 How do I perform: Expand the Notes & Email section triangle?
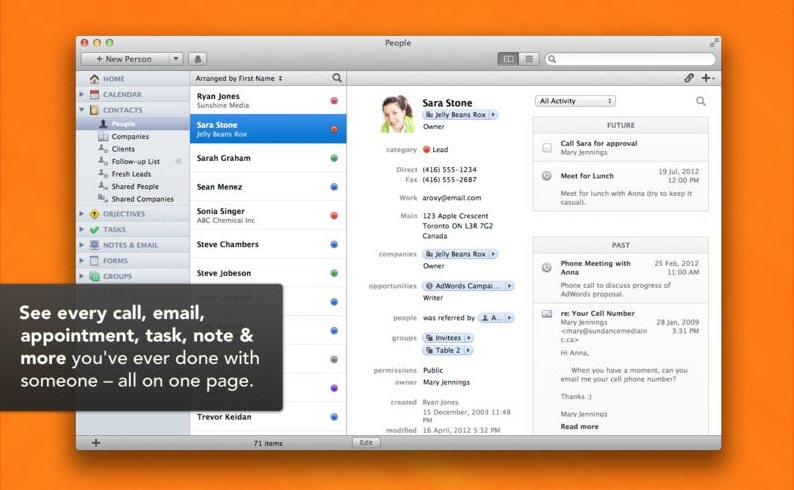pyautogui.click(x=82, y=246)
